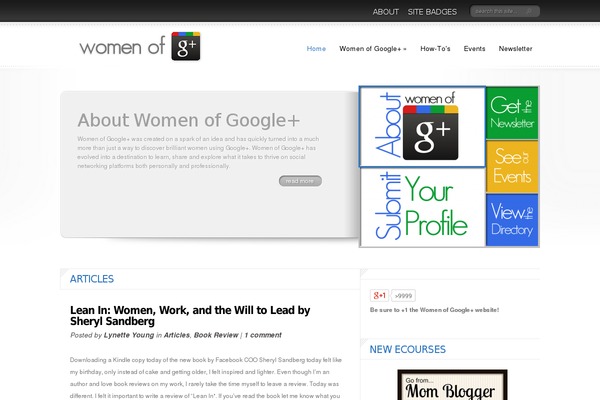
Task: Open the How-To's nav item
Action: click(435, 49)
